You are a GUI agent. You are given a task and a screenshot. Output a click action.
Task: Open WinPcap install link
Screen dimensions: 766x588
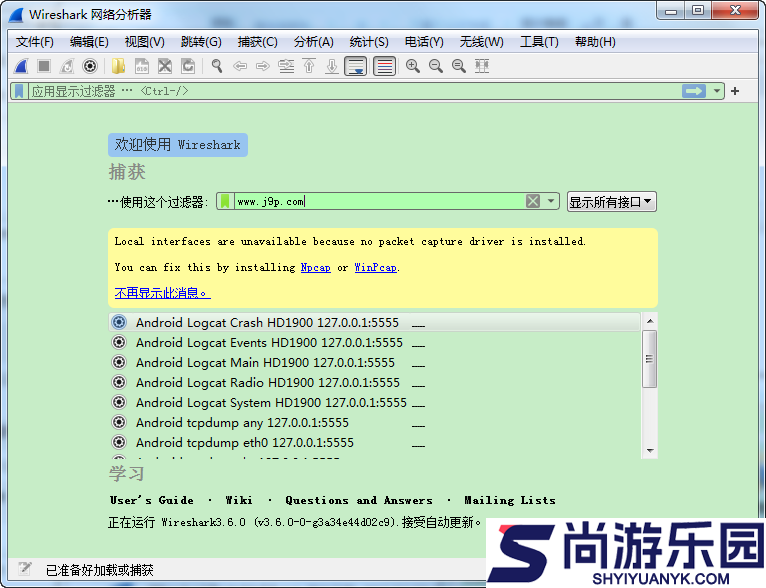click(x=375, y=268)
